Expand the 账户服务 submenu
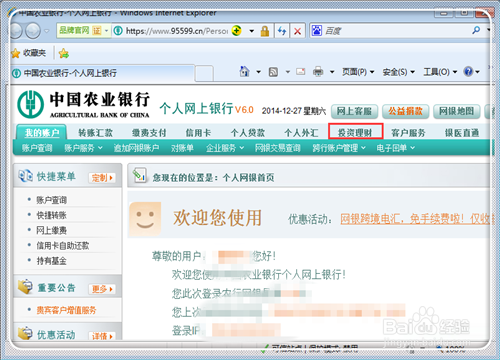The height and width of the screenshot is (360, 500). (x=83, y=148)
